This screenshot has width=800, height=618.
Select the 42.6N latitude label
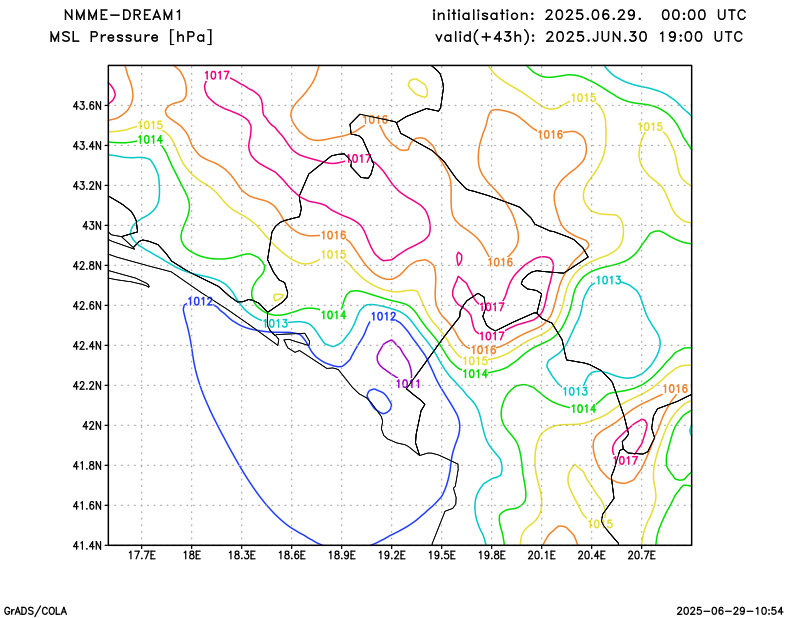(87, 305)
